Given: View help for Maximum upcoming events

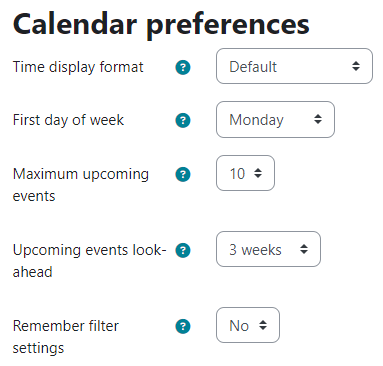Looking at the screenshot, I should (x=183, y=174).
